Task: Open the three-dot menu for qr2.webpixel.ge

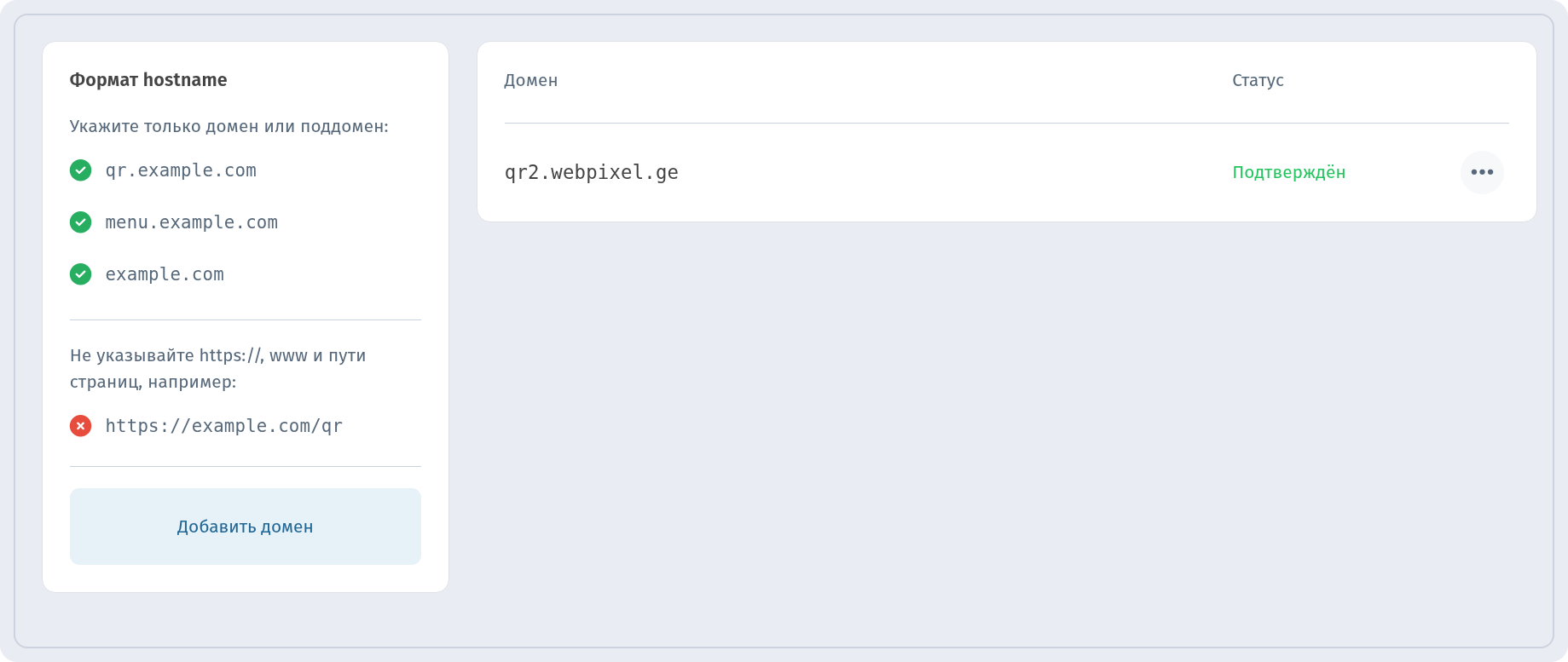Action: pos(1482,172)
